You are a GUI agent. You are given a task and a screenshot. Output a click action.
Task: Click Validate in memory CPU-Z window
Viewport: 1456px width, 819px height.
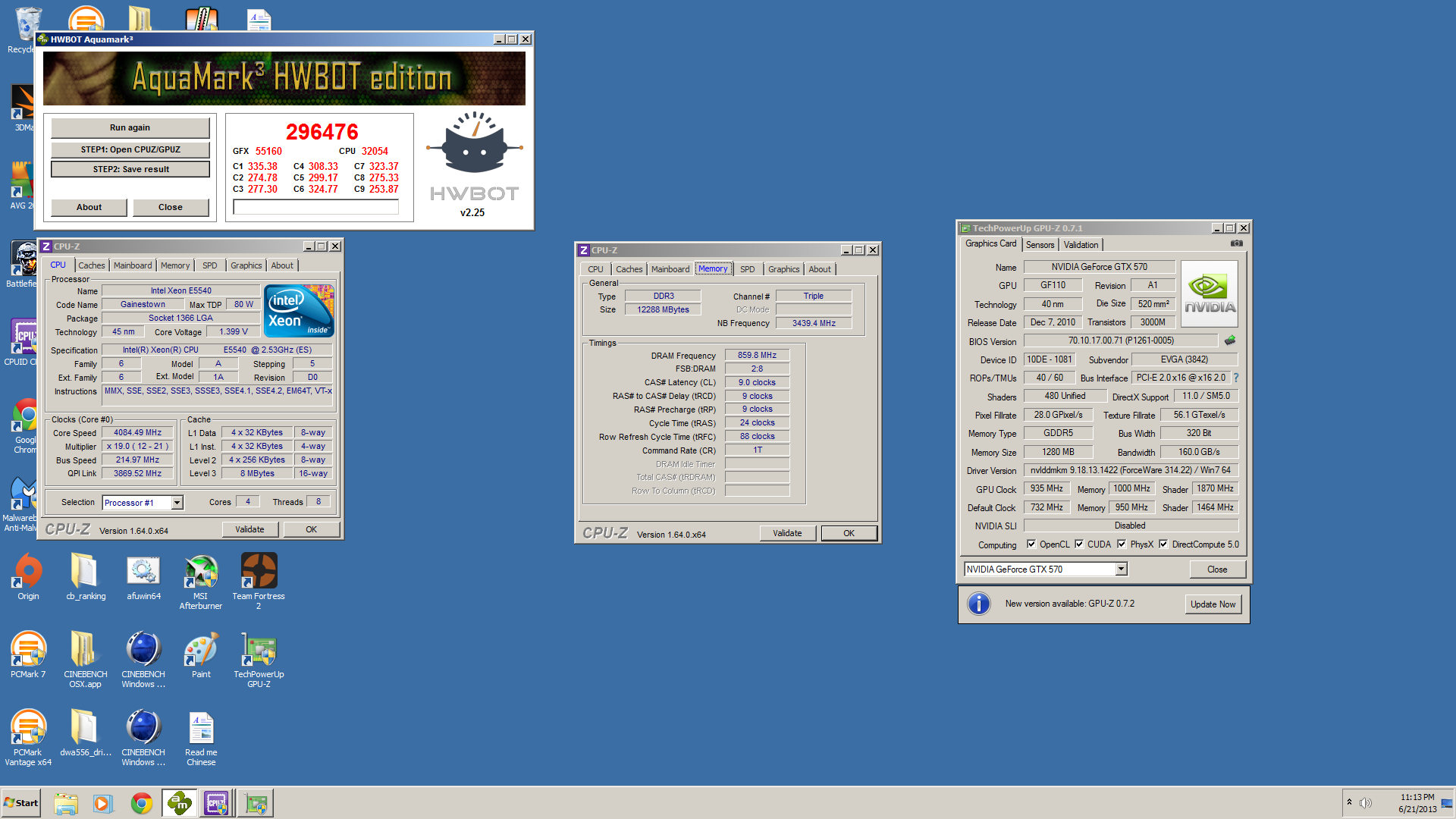pyautogui.click(x=787, y=533)
